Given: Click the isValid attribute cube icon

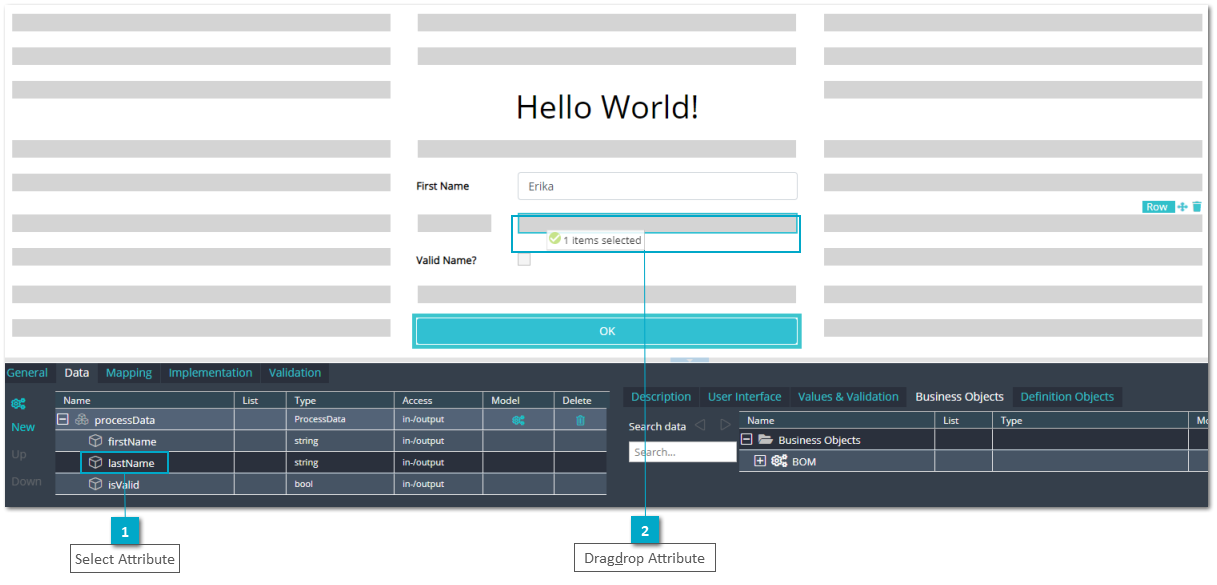Looking at the screenshot, I should click(96, 484).
